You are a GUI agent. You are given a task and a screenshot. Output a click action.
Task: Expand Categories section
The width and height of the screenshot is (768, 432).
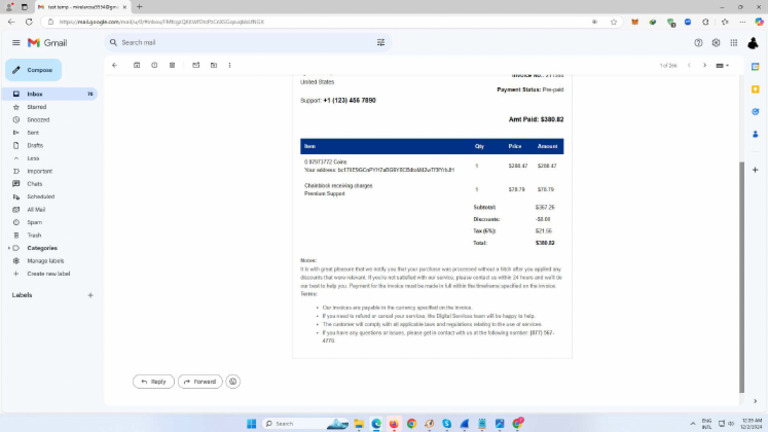coord(9,248)
